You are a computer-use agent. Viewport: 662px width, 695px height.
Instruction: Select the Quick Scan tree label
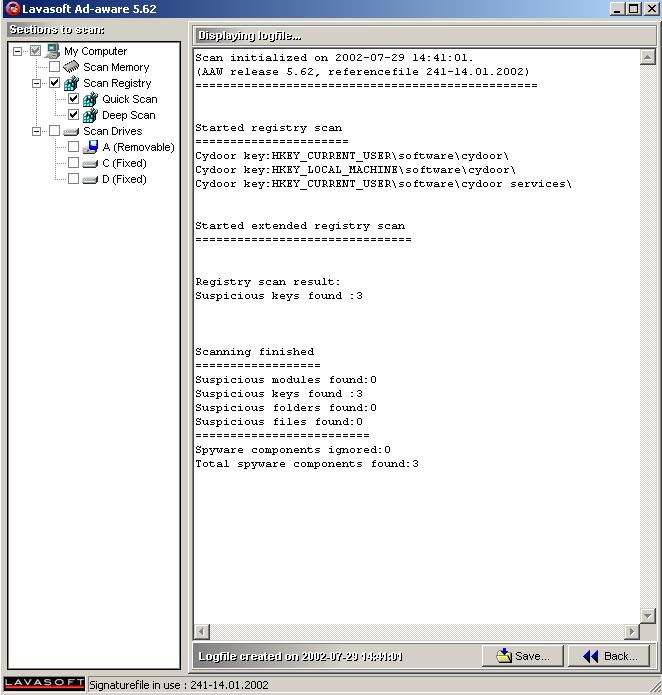130,99
